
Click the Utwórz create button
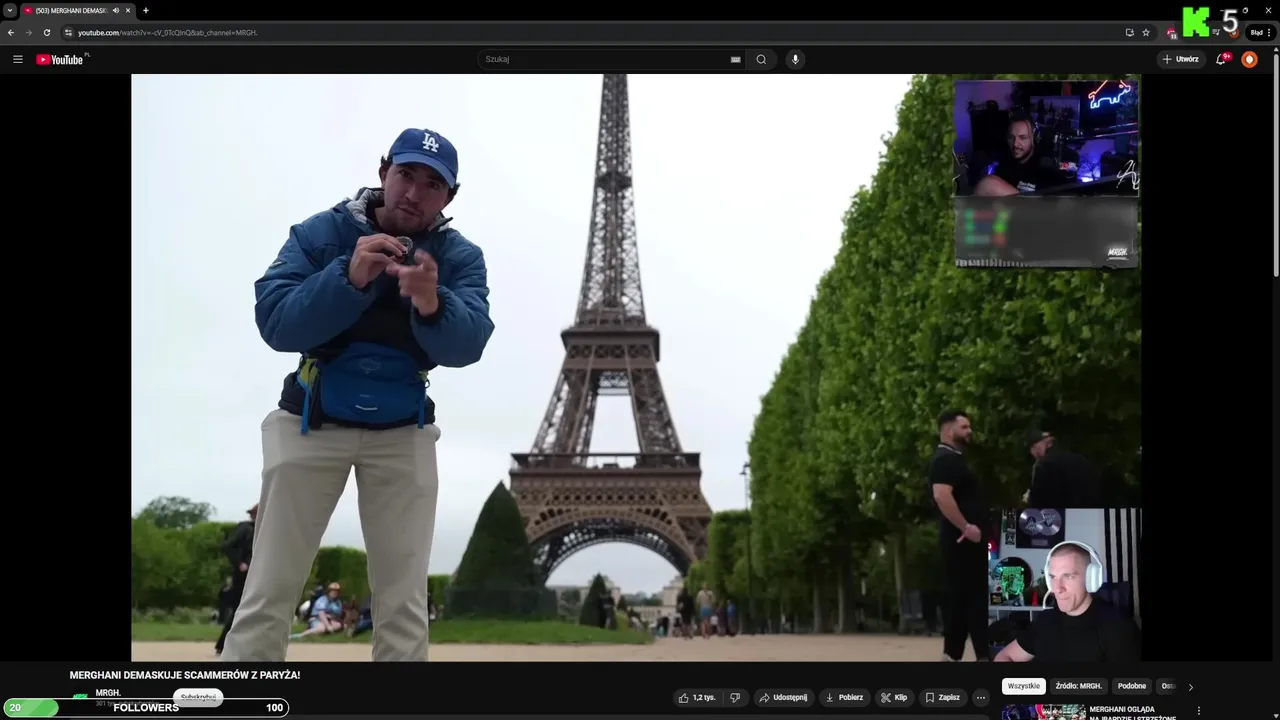[x=1180, y=59]
